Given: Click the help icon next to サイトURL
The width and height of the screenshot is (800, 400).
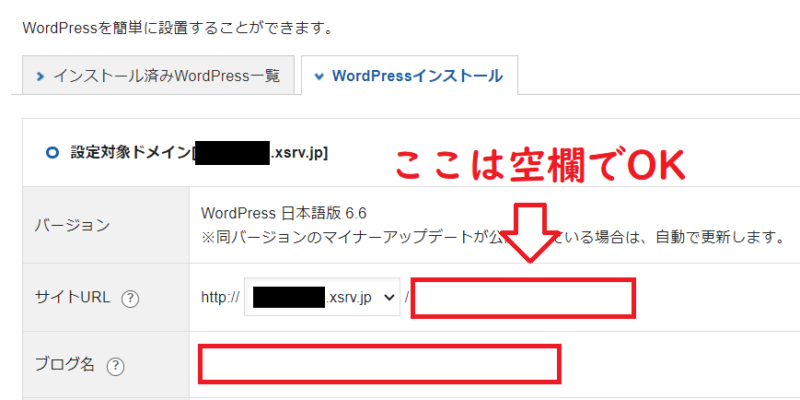Looking at the screenshot, I should pos(130,298).
